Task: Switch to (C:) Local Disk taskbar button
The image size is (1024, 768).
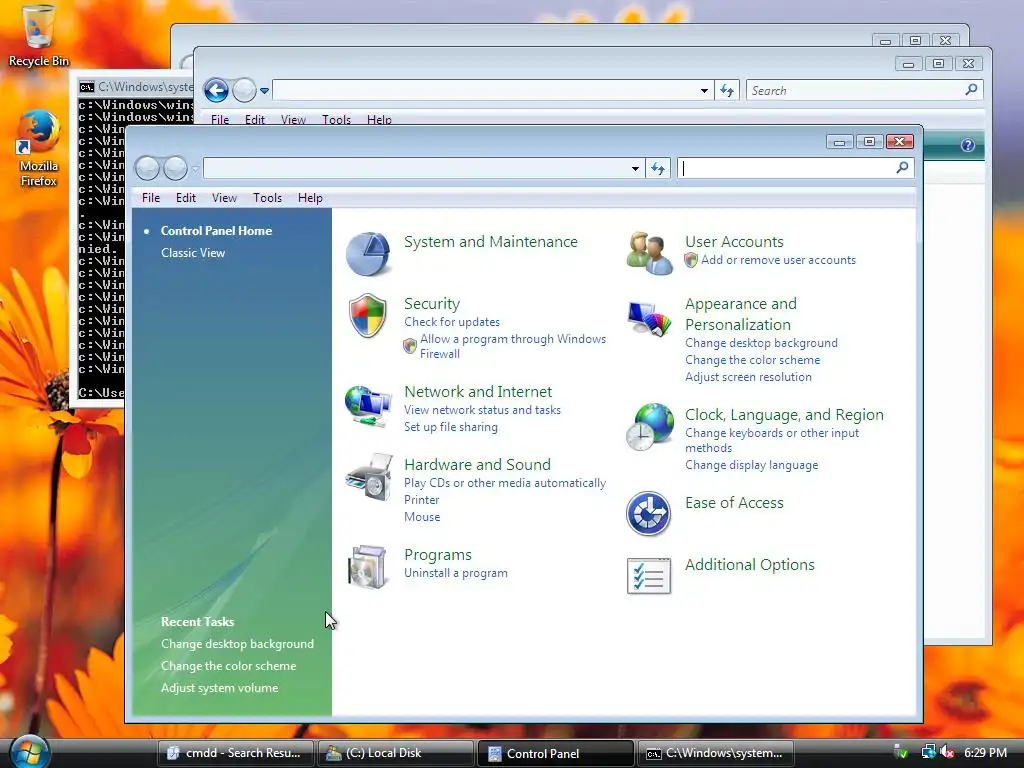Action: [x=396, y=753]
